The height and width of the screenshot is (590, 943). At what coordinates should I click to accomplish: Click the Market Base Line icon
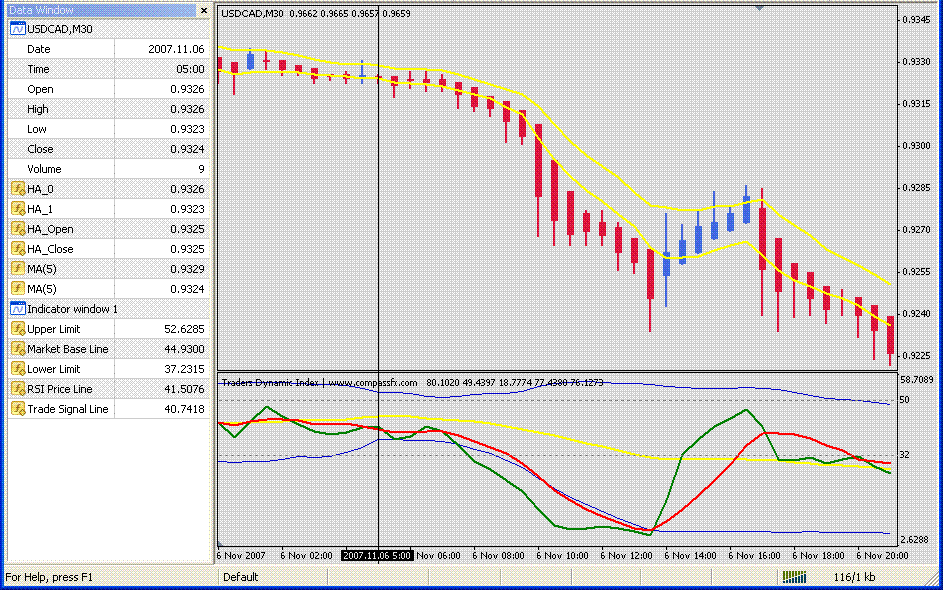point(17,349)
